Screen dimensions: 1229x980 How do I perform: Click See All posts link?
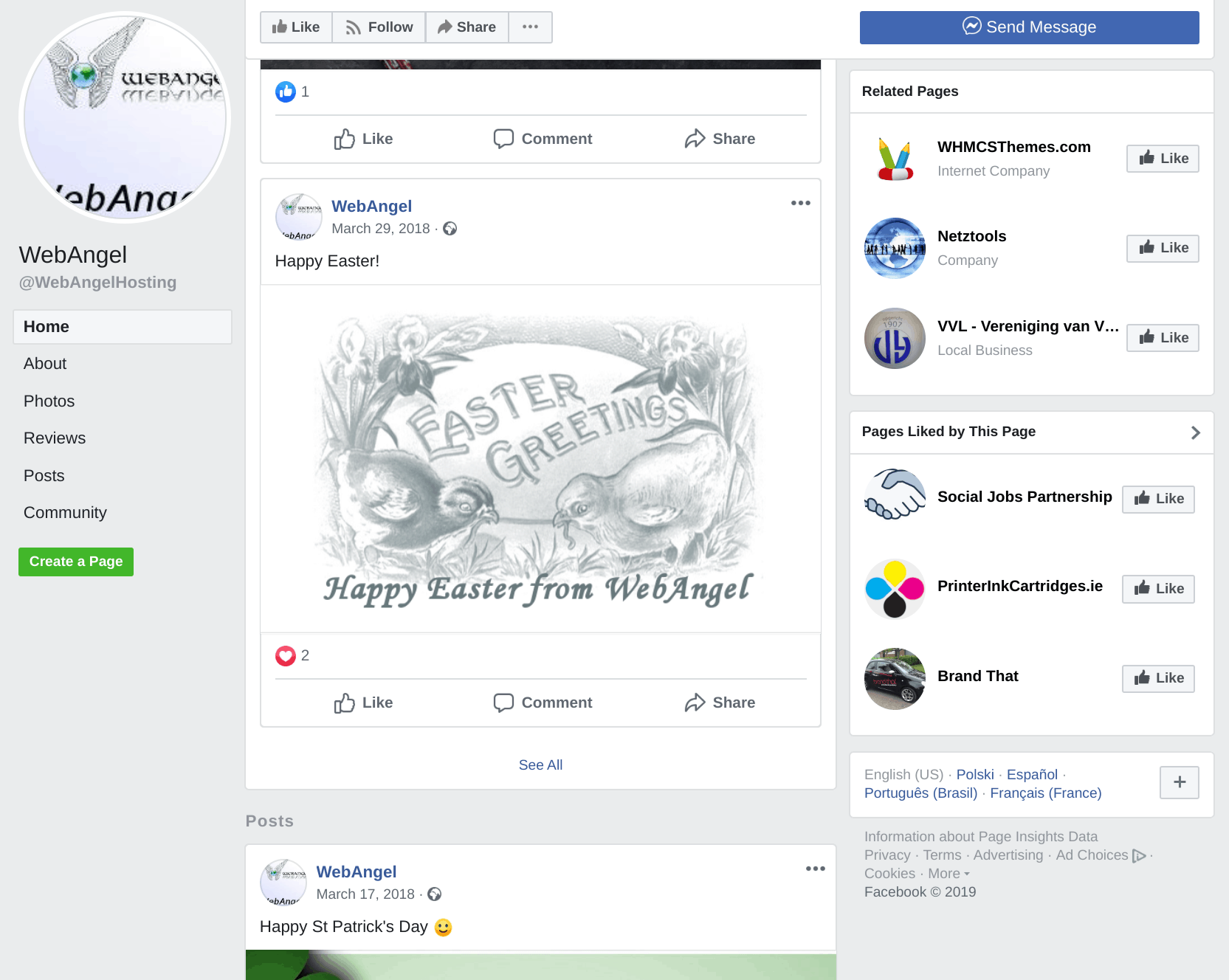[x=540, y=765]
